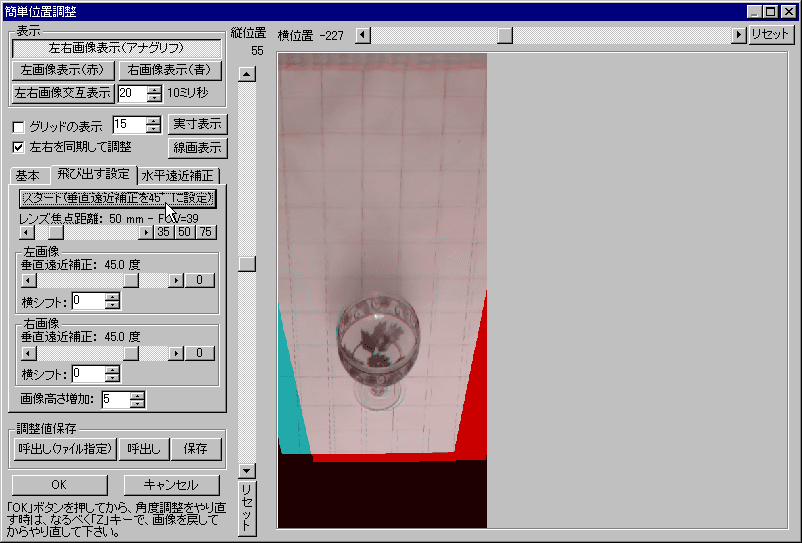This screenshot has height=543, width=802.
Task: Click right arrow of 横位置 scrollbar
Action: (738, 35)
